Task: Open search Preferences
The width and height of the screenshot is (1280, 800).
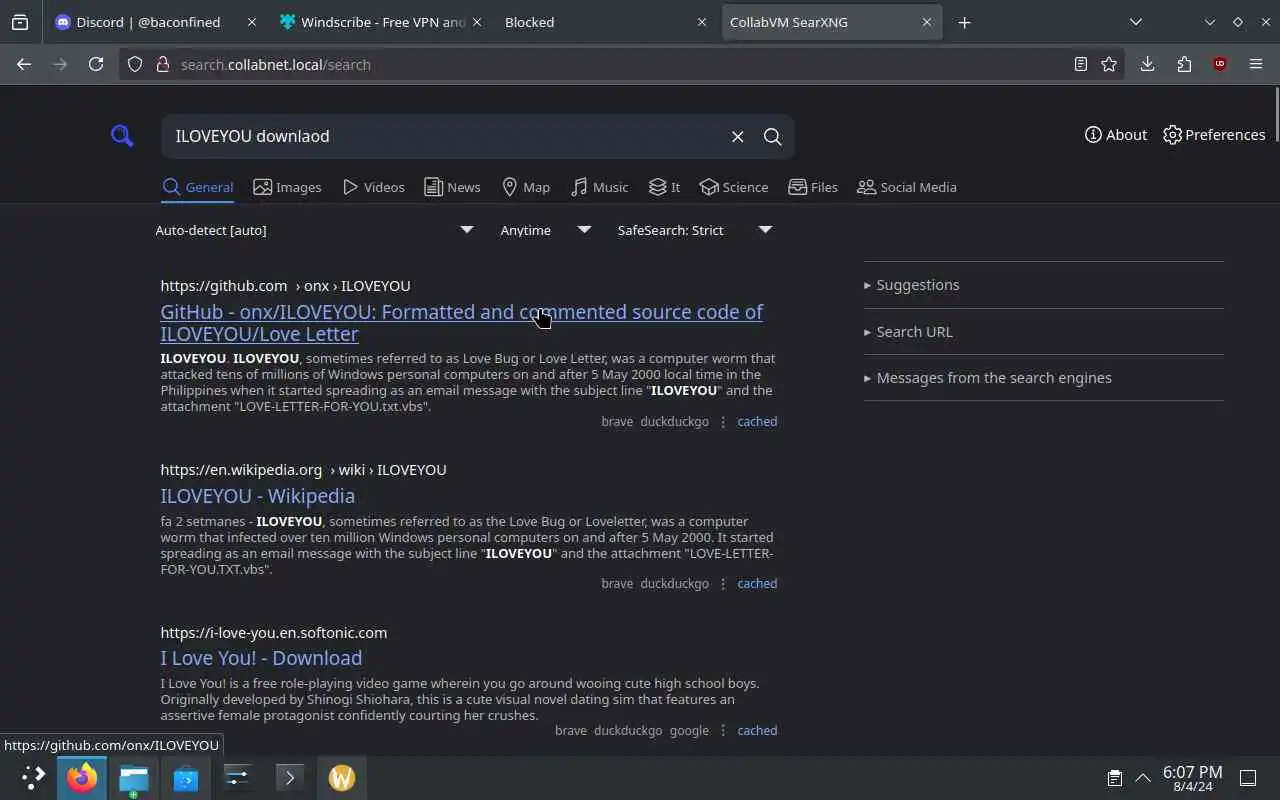Action: click(1214, 135)
